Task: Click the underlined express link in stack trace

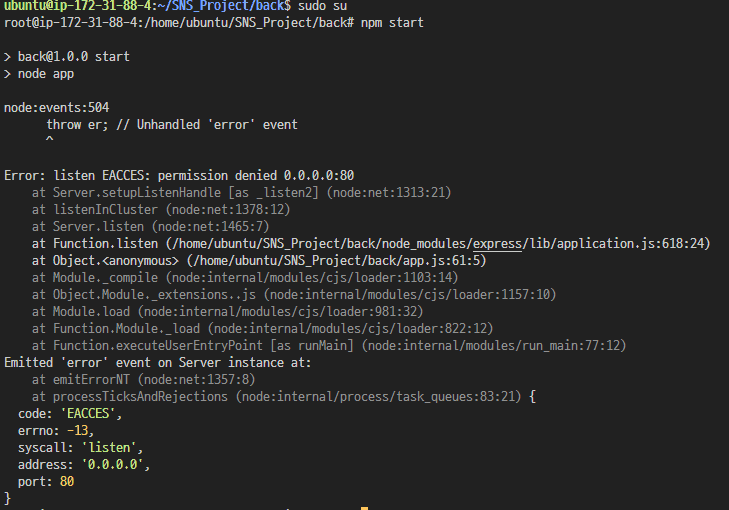Action: click(x=497, y=244)
